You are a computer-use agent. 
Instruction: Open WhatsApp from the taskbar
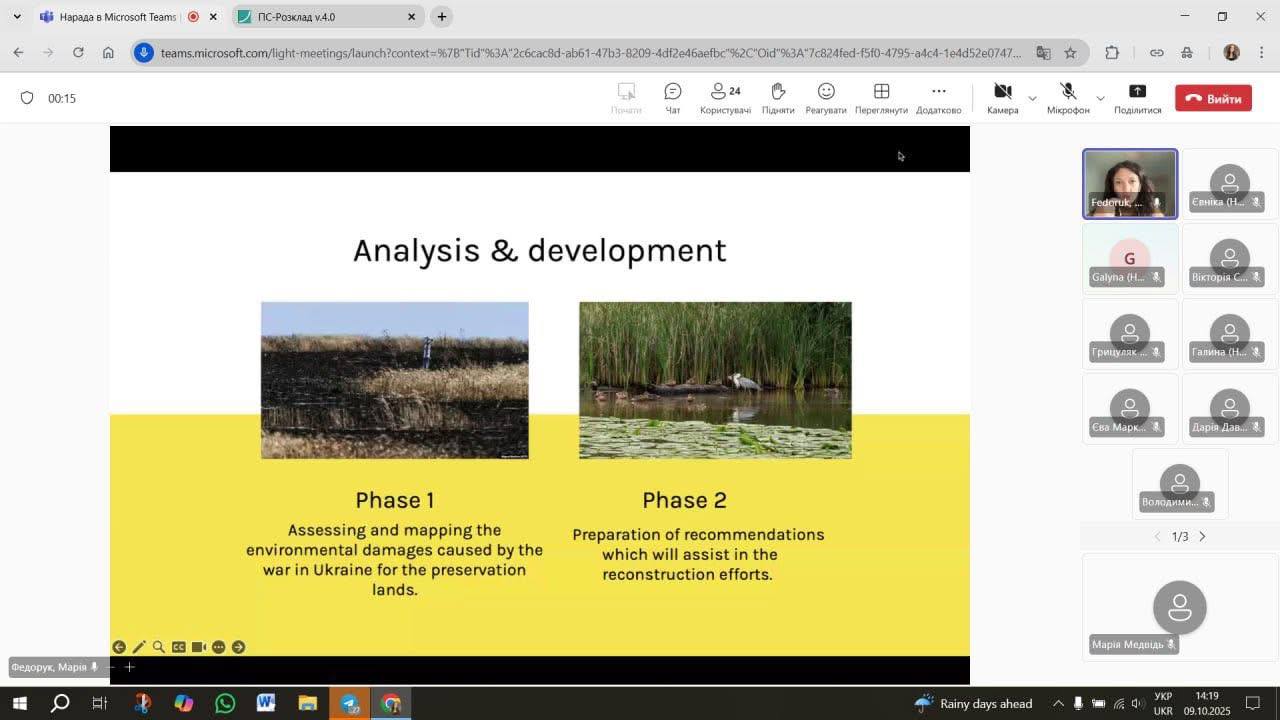click(225, 703)
